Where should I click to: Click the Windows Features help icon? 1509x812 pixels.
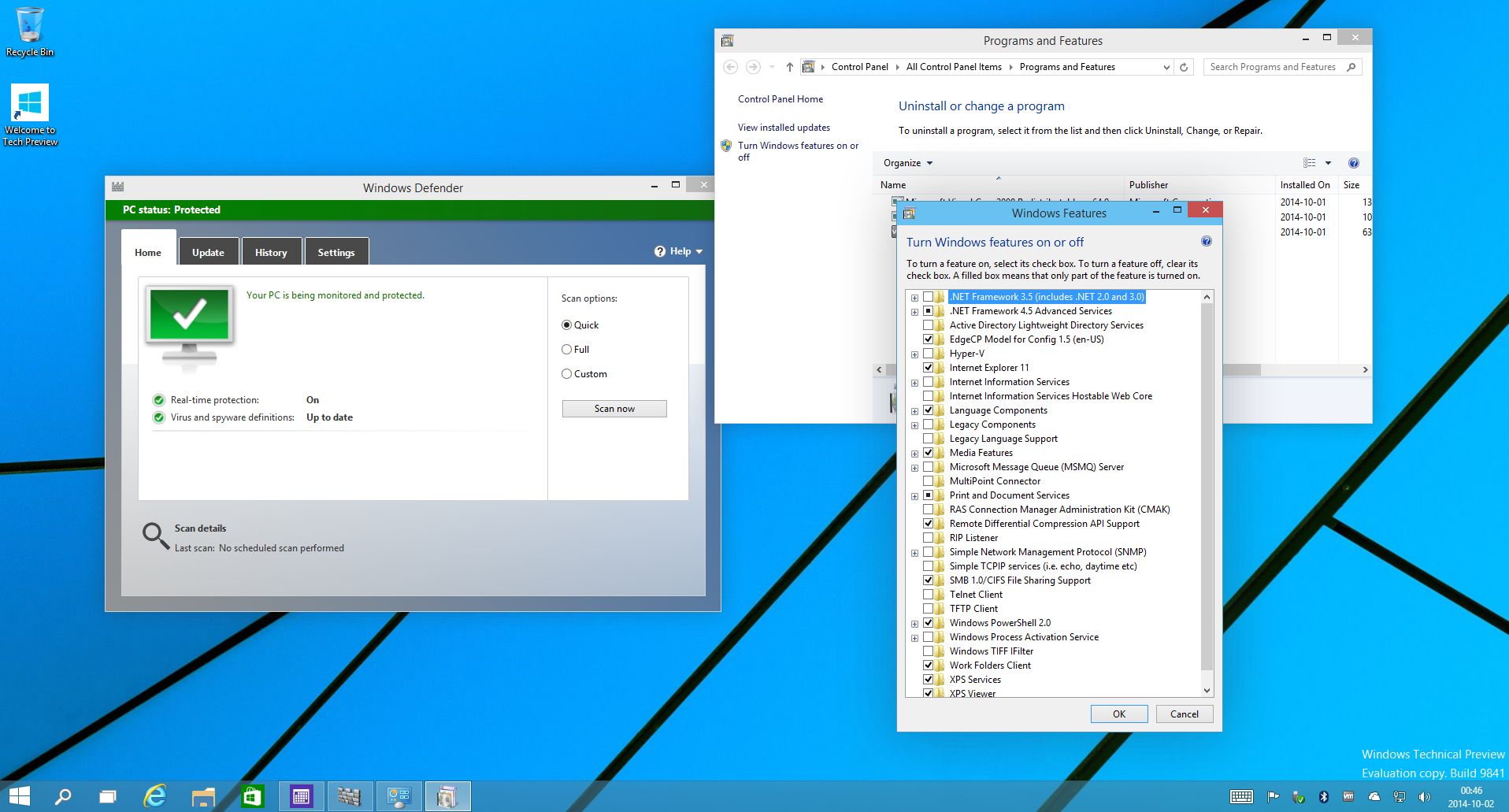(1206, 242)
